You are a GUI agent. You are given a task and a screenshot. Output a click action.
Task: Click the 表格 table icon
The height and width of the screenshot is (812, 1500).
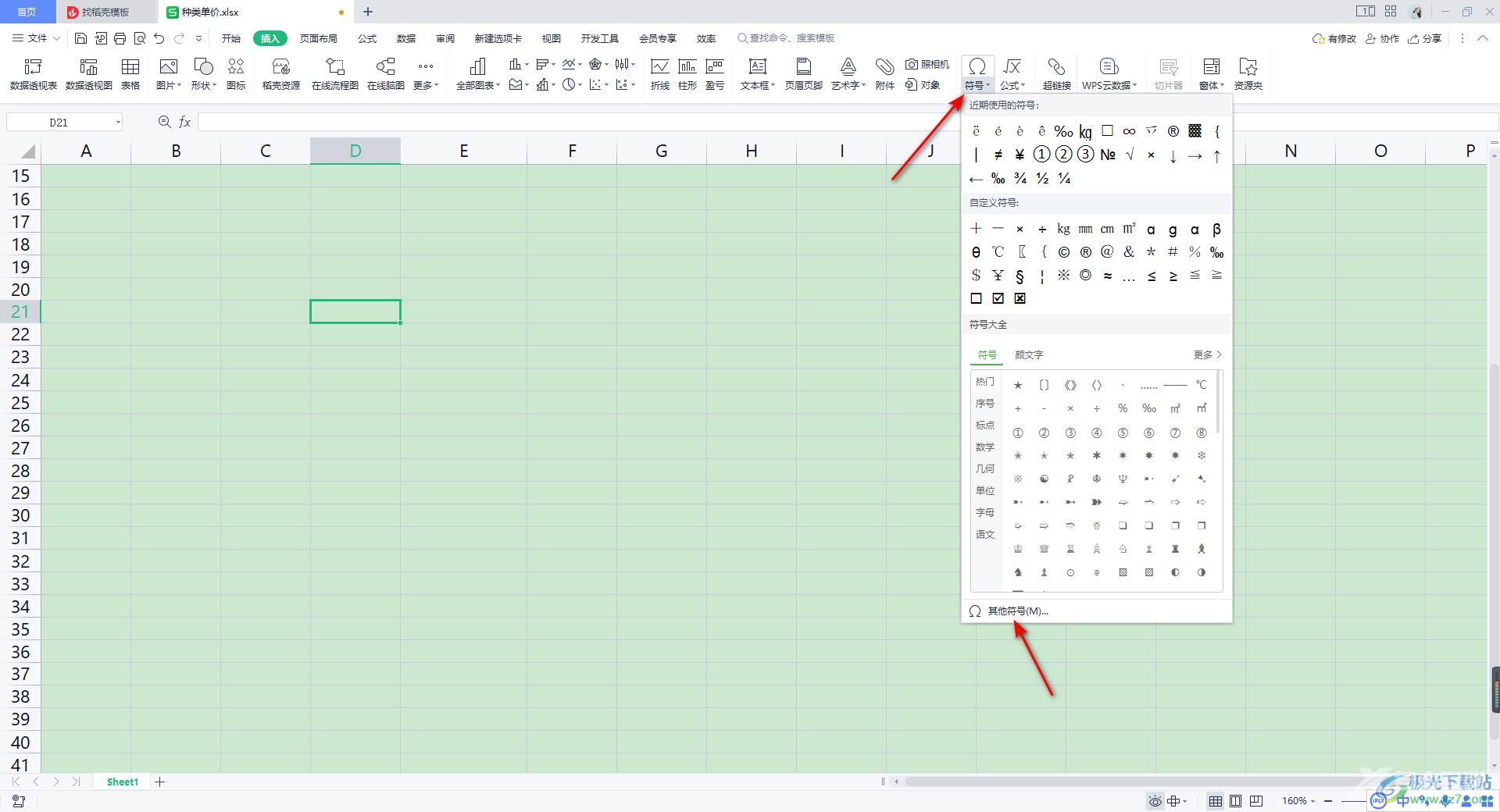click(x=130, y=74)
